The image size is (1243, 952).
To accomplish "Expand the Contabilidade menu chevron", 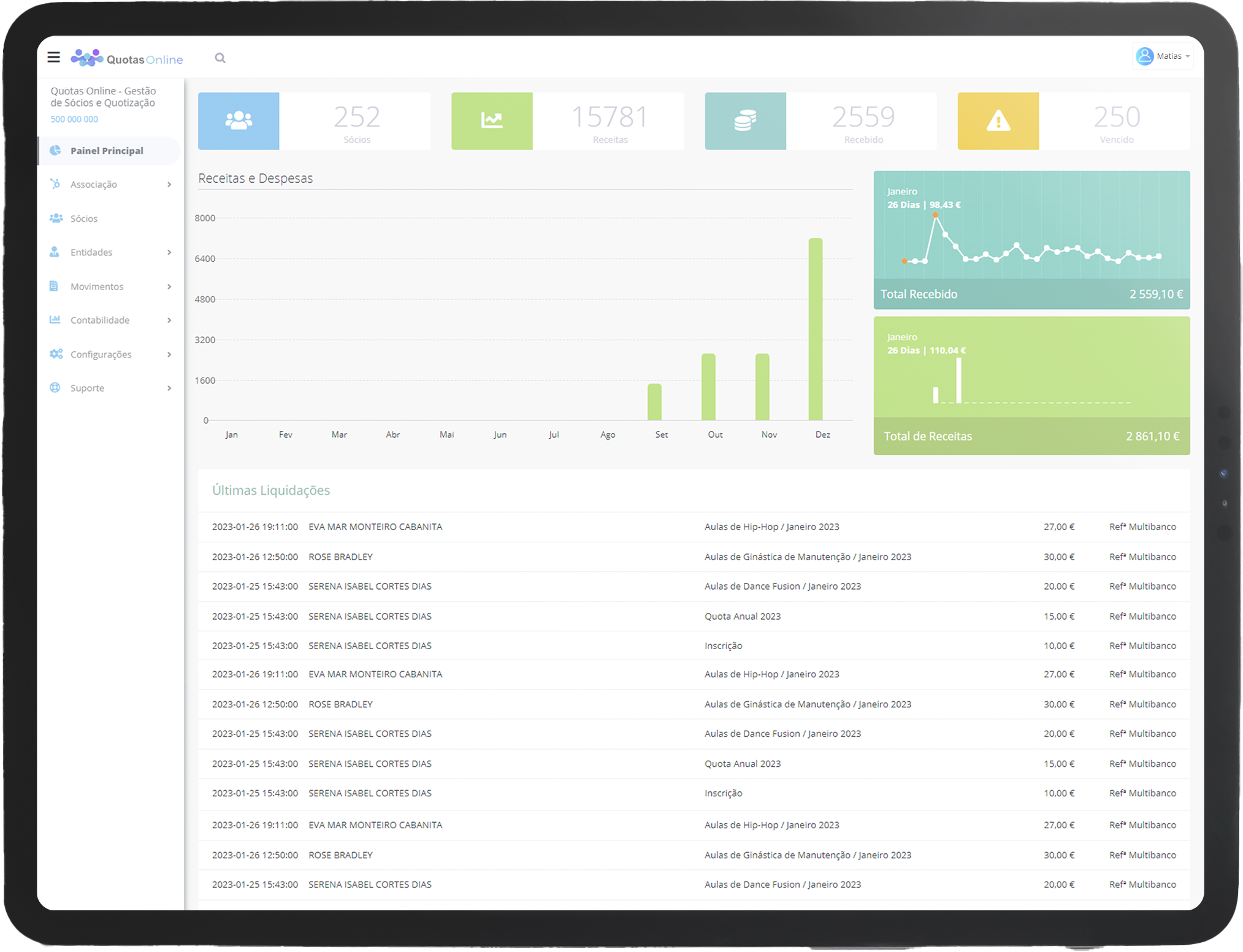I will click(x=169, y=321).
